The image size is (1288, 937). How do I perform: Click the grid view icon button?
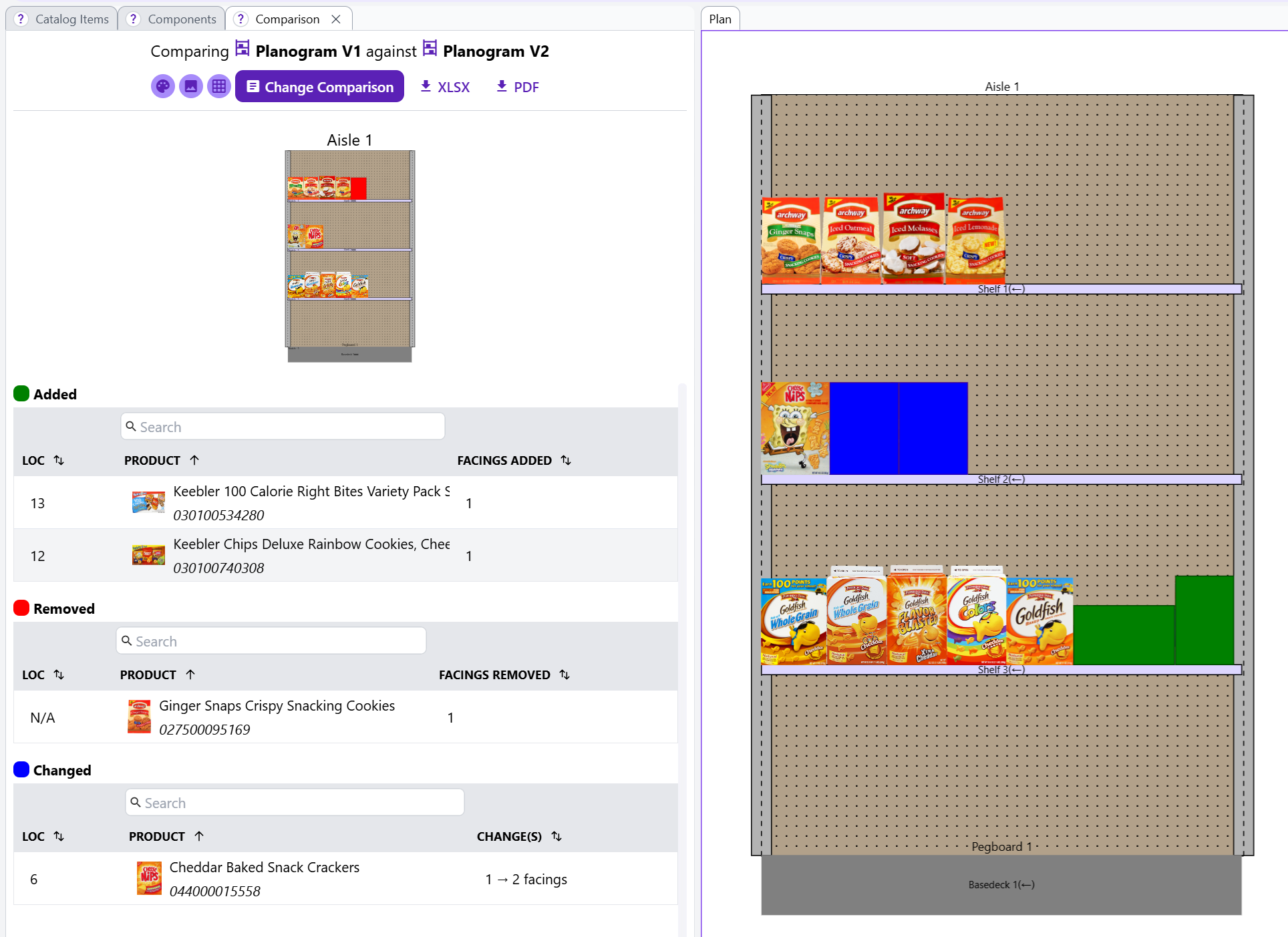pos(218,87)
